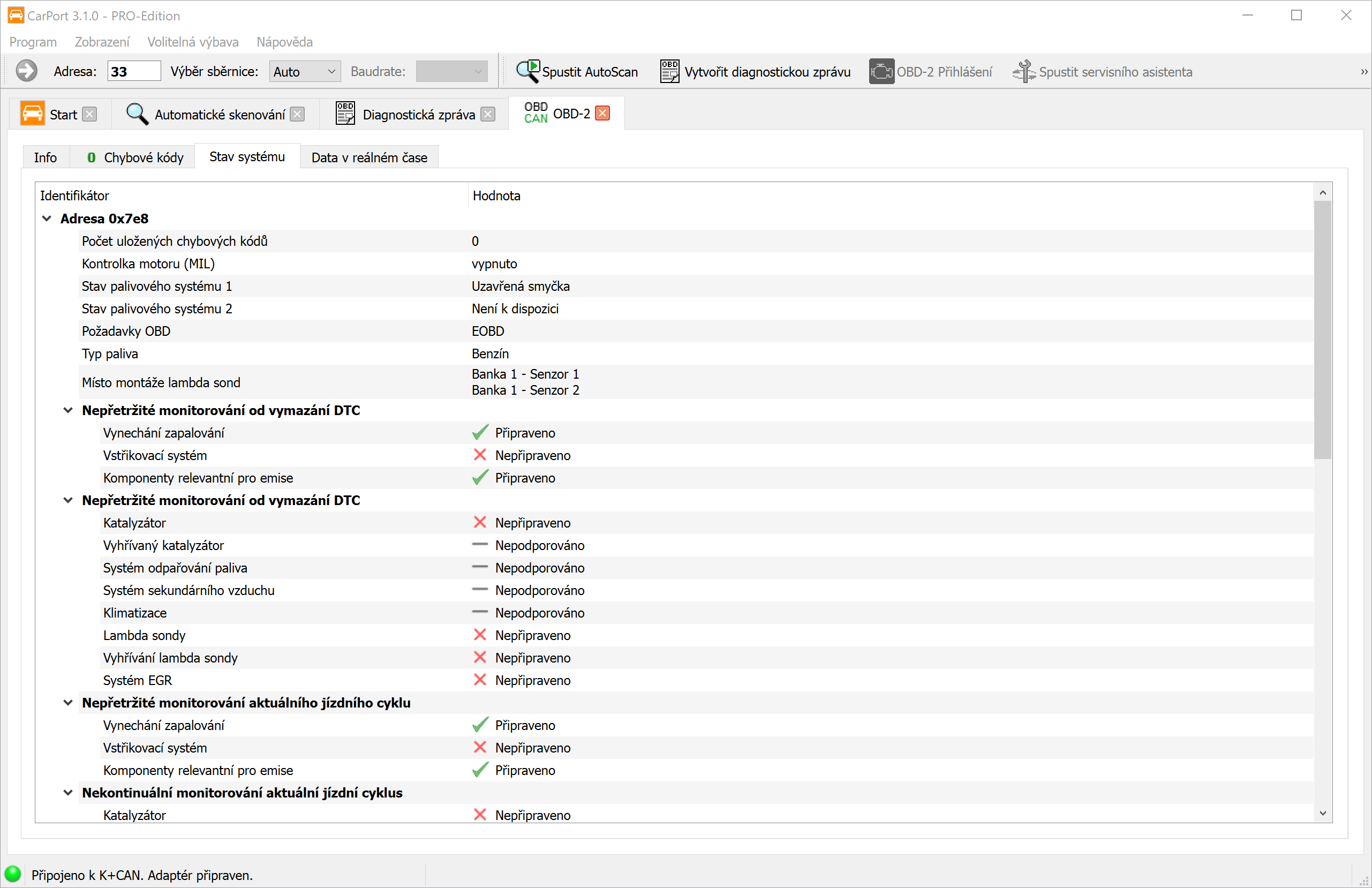Collapse Nepřetržité monitorování aktuálního jízdního cyklu
The height and width of the screenshot is (888, 1372).
(68, 702)
